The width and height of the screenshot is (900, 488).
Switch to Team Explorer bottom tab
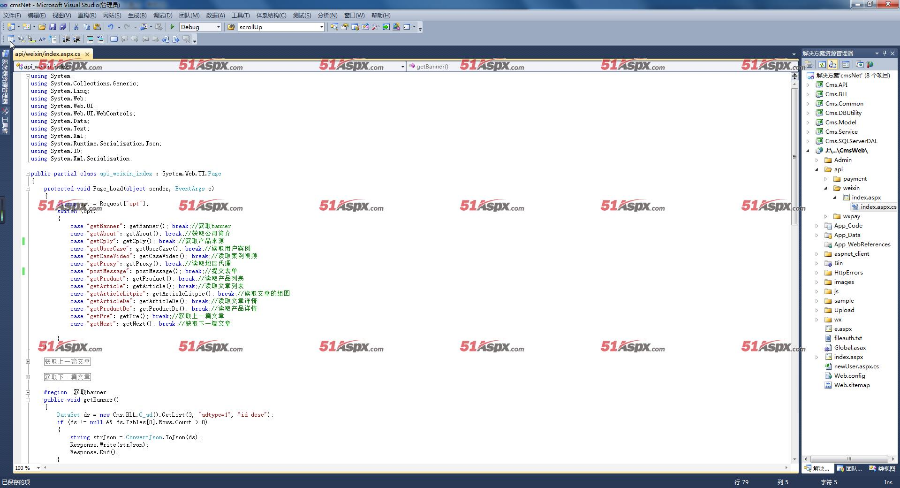point(849,468)
